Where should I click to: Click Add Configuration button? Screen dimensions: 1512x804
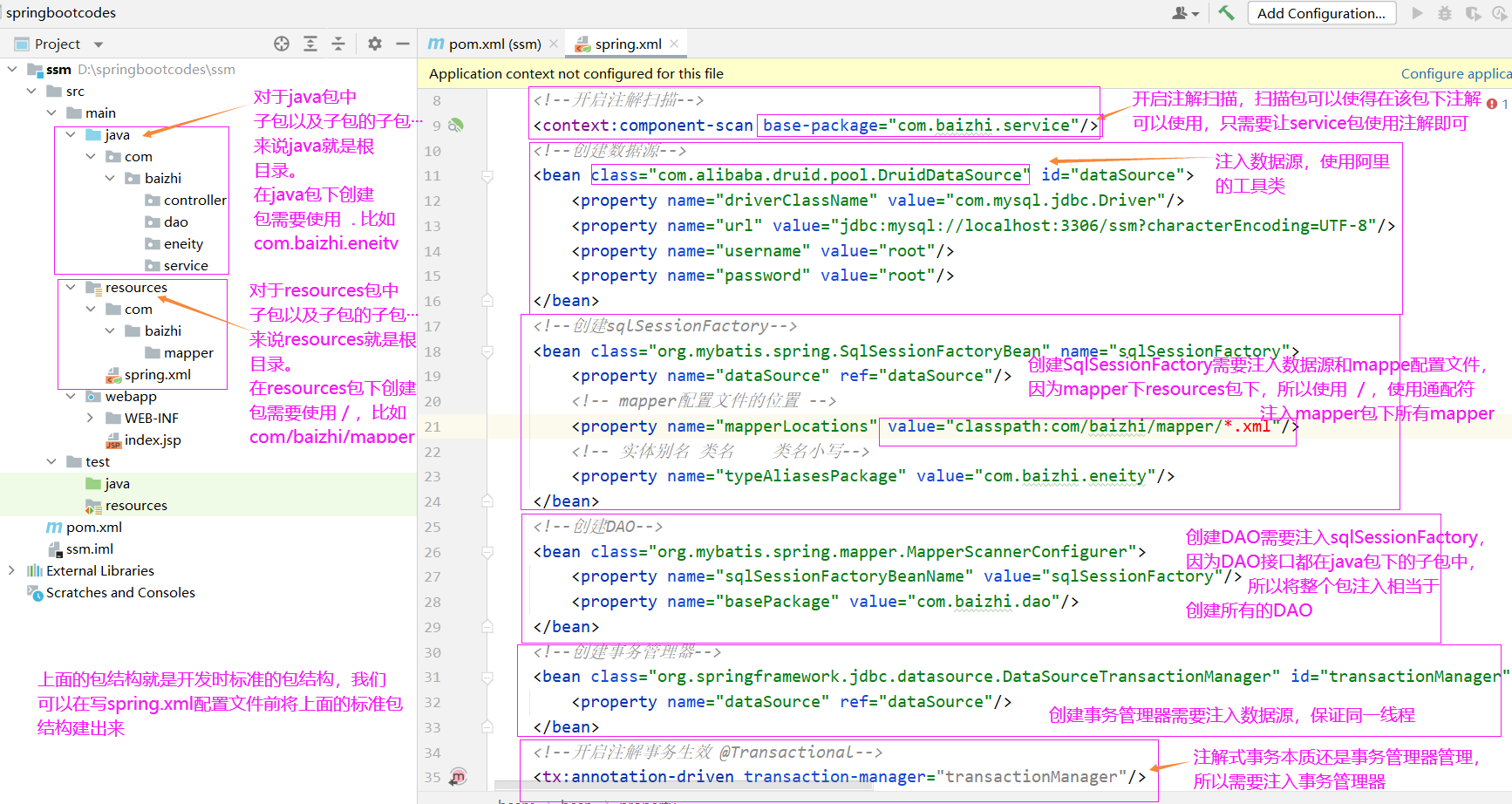pos(1321,13)
